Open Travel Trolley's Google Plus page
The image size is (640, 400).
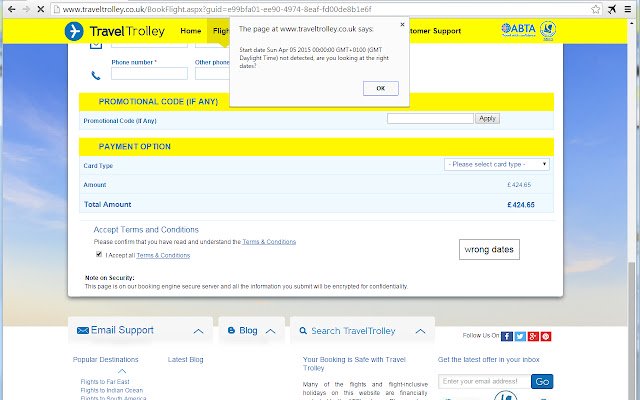click(x=533, y=336)
